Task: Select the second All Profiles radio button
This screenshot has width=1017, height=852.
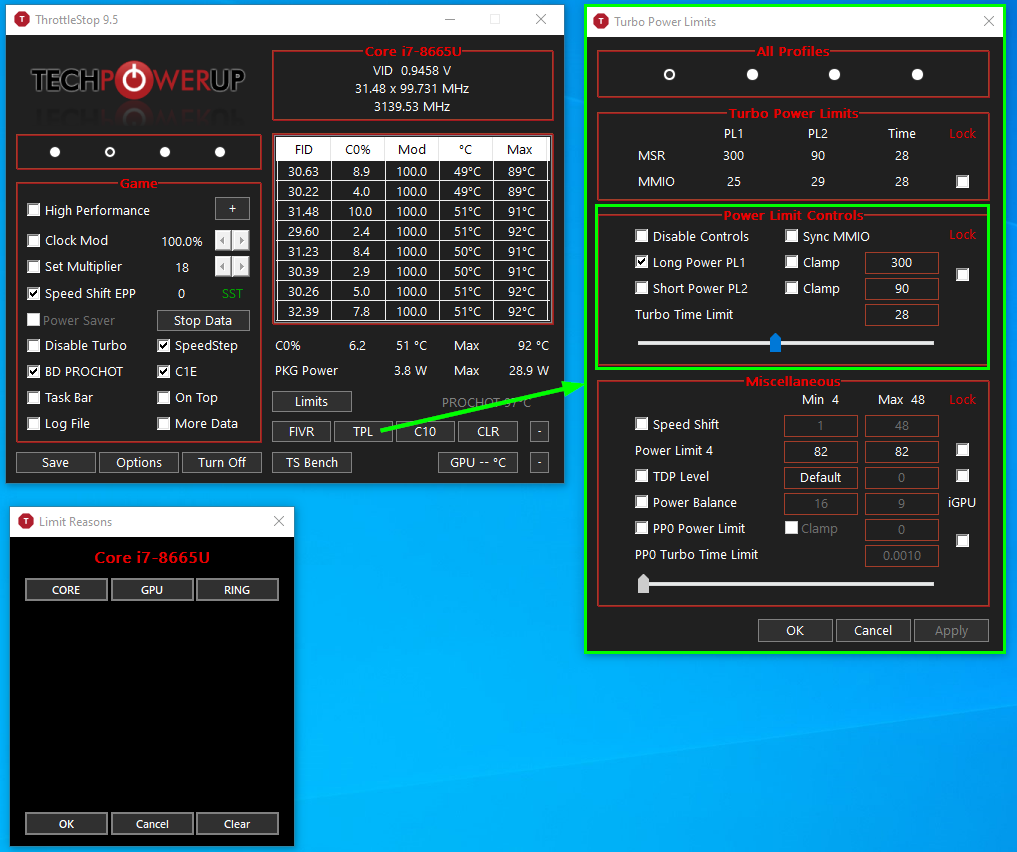Action: point(752,75)
